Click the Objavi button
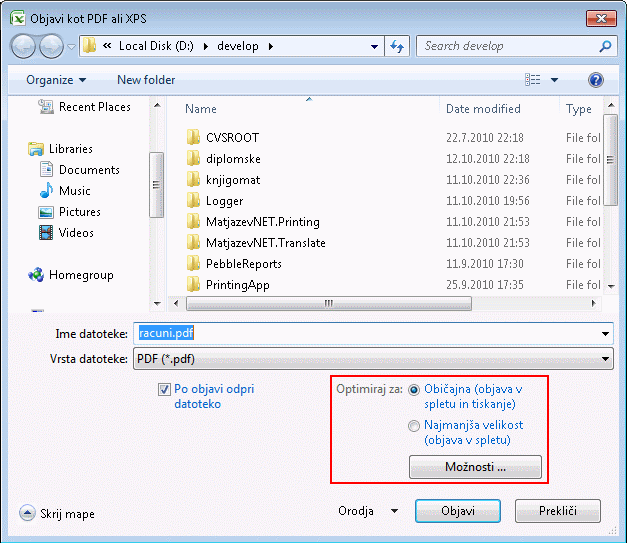This screenshot has height=543, width=627. click(x=458, y=511)
